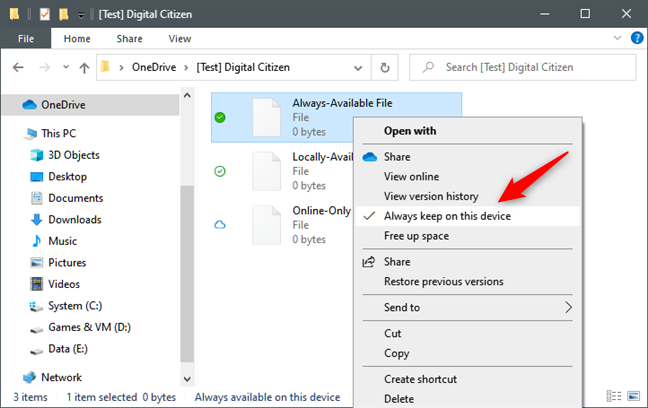Select Network in the navigation pane

click(61, 377)
